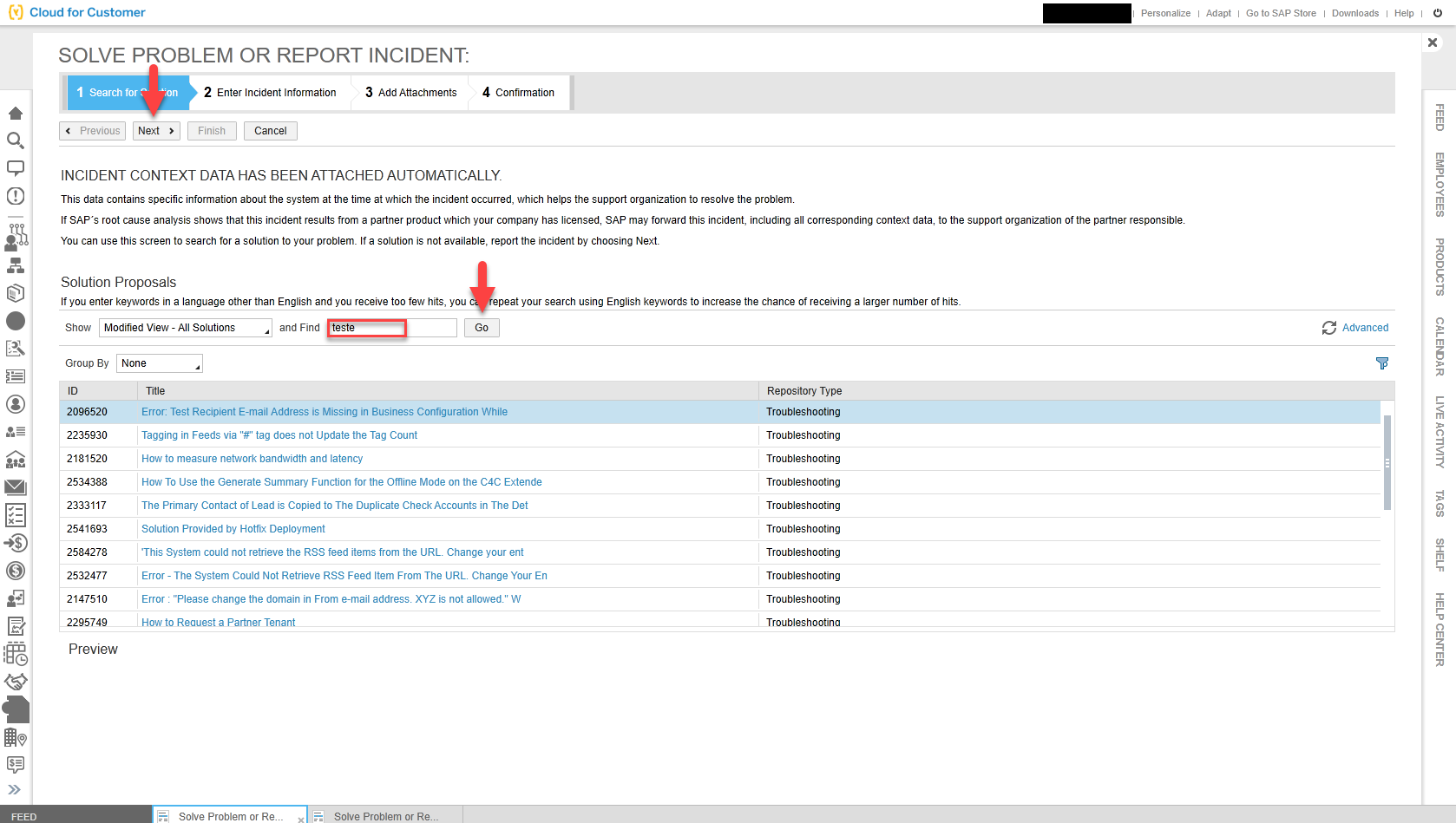Click Adapt in the top bar
This screenshot has height=823, width=1456.
(x=1218, y=13)
